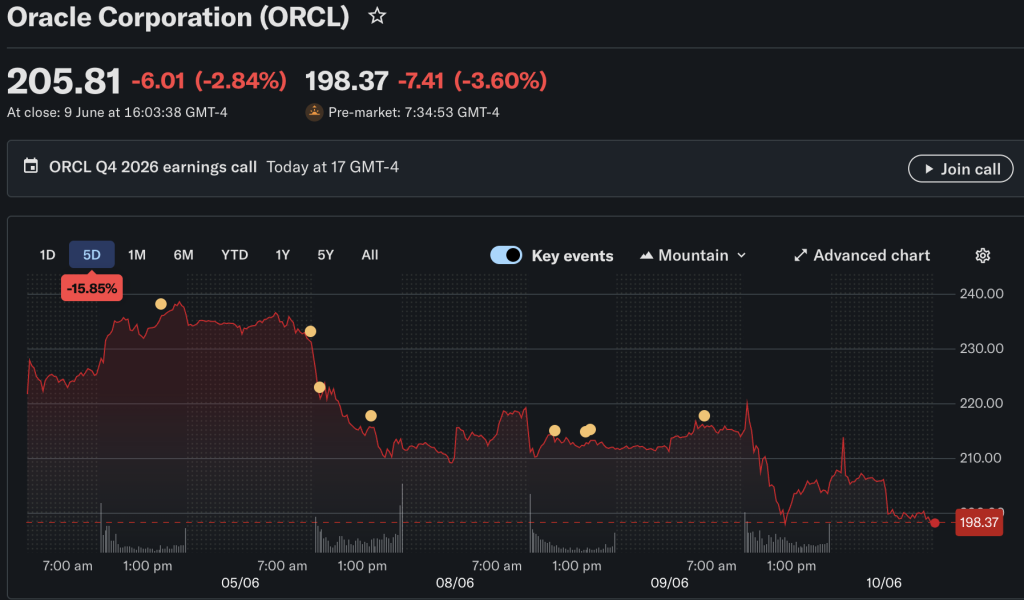1024x600 pixels.
Task: Click the red 198.37 price label on axis
Action: tap(979, 522)
